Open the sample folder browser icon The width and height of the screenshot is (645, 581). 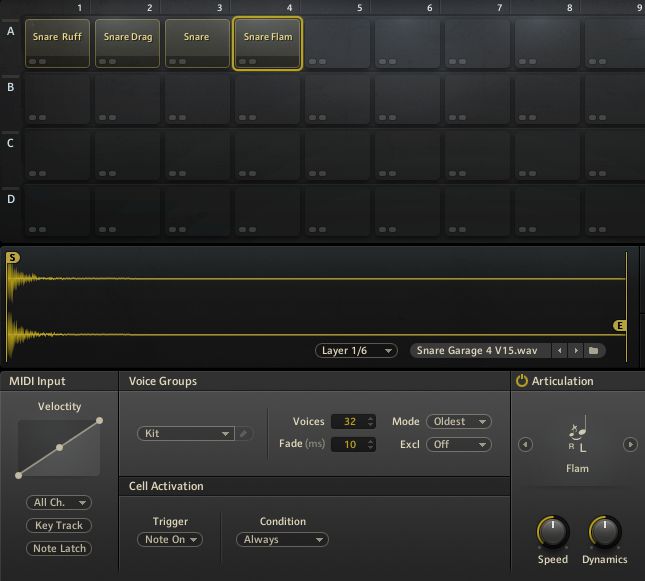(594, 351)
